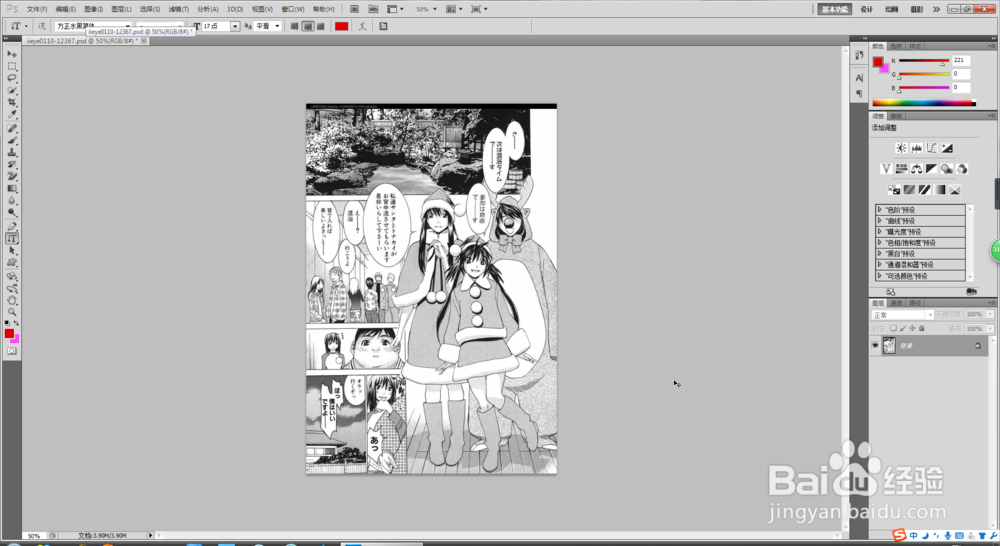Toggle Quick Mask mode
The height and width of the screenshot is (546, 1000).
12,351
